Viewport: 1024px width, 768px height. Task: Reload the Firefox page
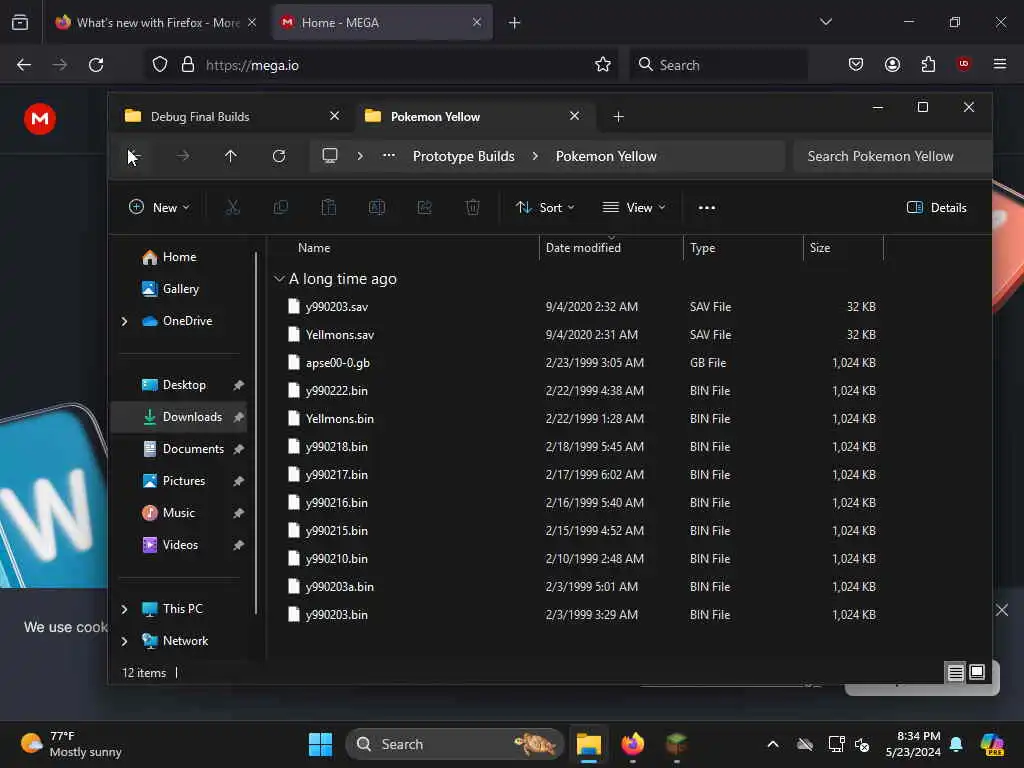click(x=96, y=65)
